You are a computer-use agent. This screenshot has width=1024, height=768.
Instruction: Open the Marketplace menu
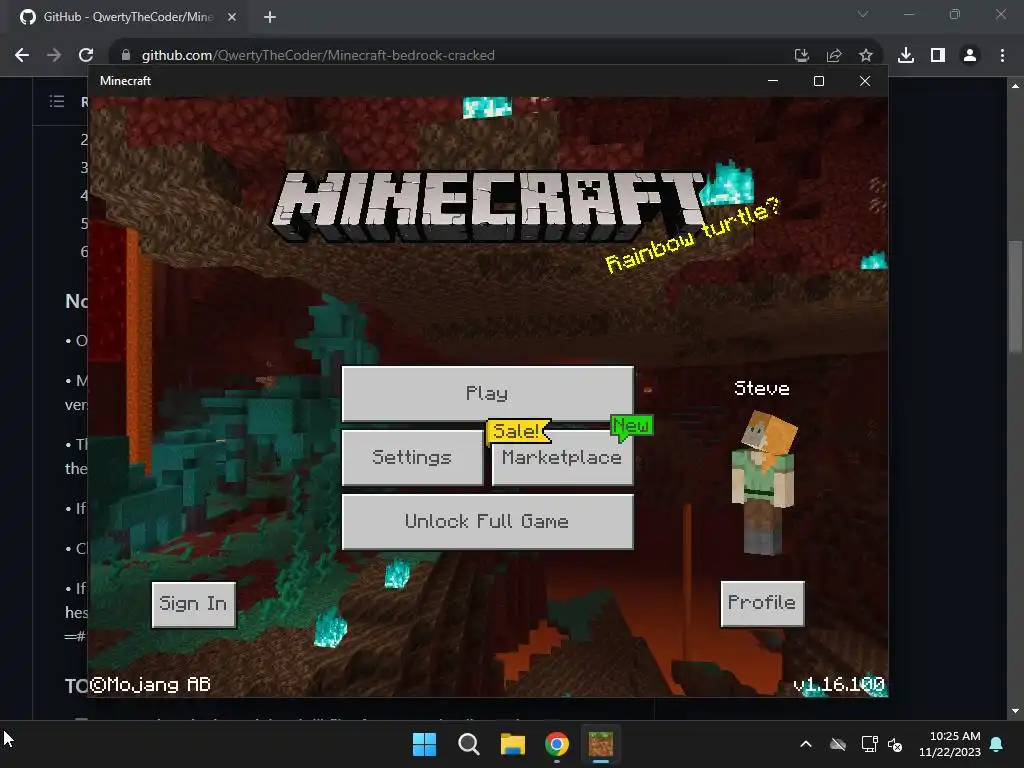click(x=562, y=457)
